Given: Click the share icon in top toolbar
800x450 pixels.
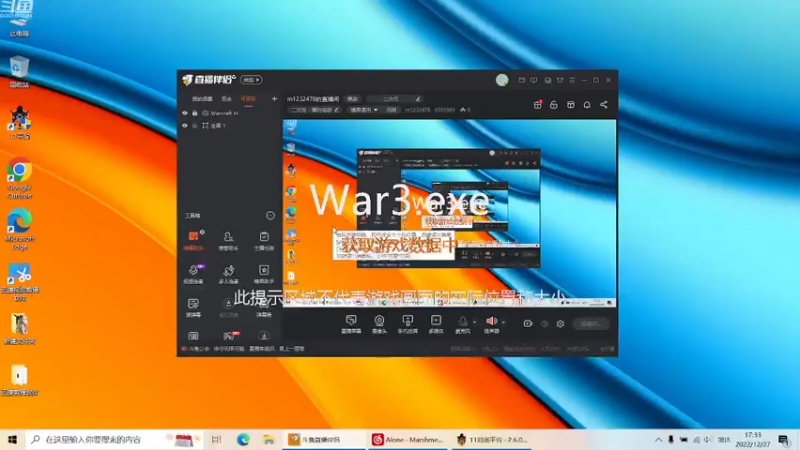Looking at the screenshot, I should pyautogui.click(x=604, y=105).
